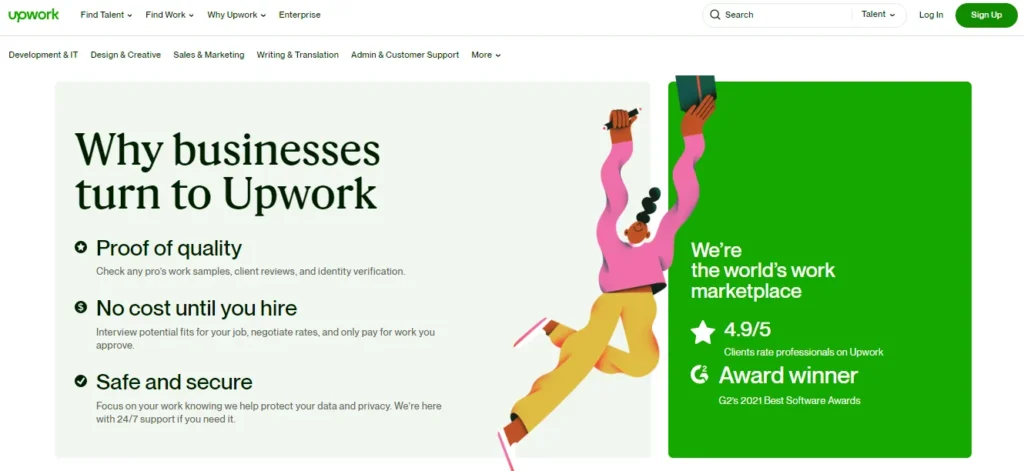The image size is (1024, 471).
Task: Click the jumping person illustration
Action: tap(607, 272)
